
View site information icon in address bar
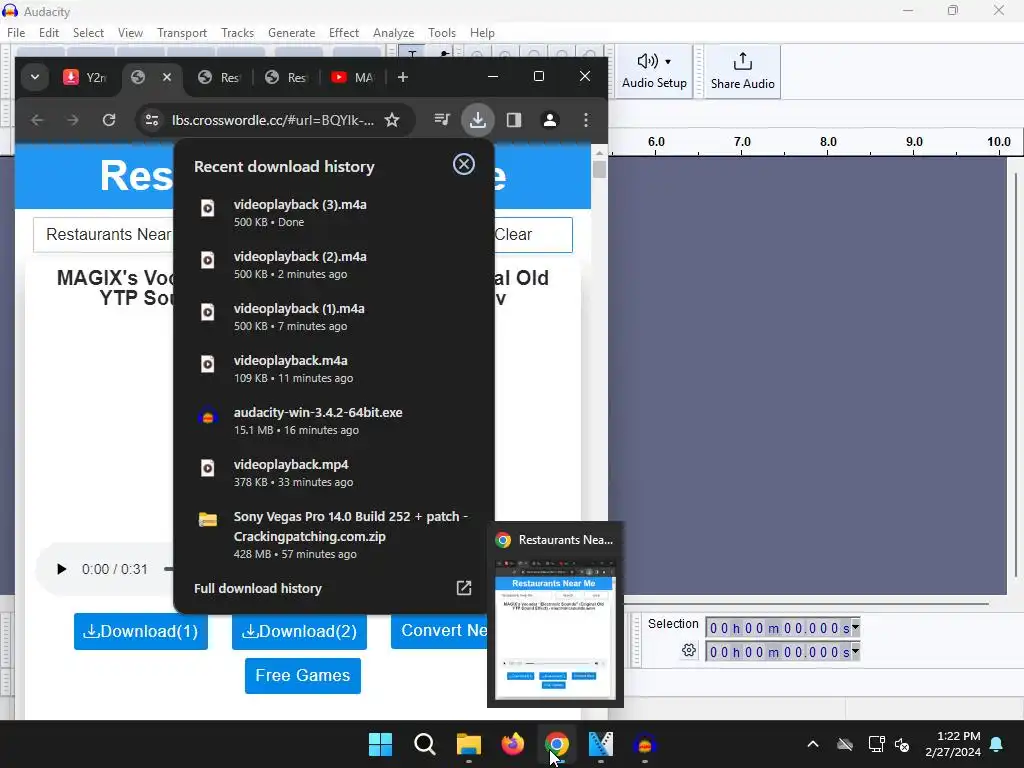(x=152, y=120)
